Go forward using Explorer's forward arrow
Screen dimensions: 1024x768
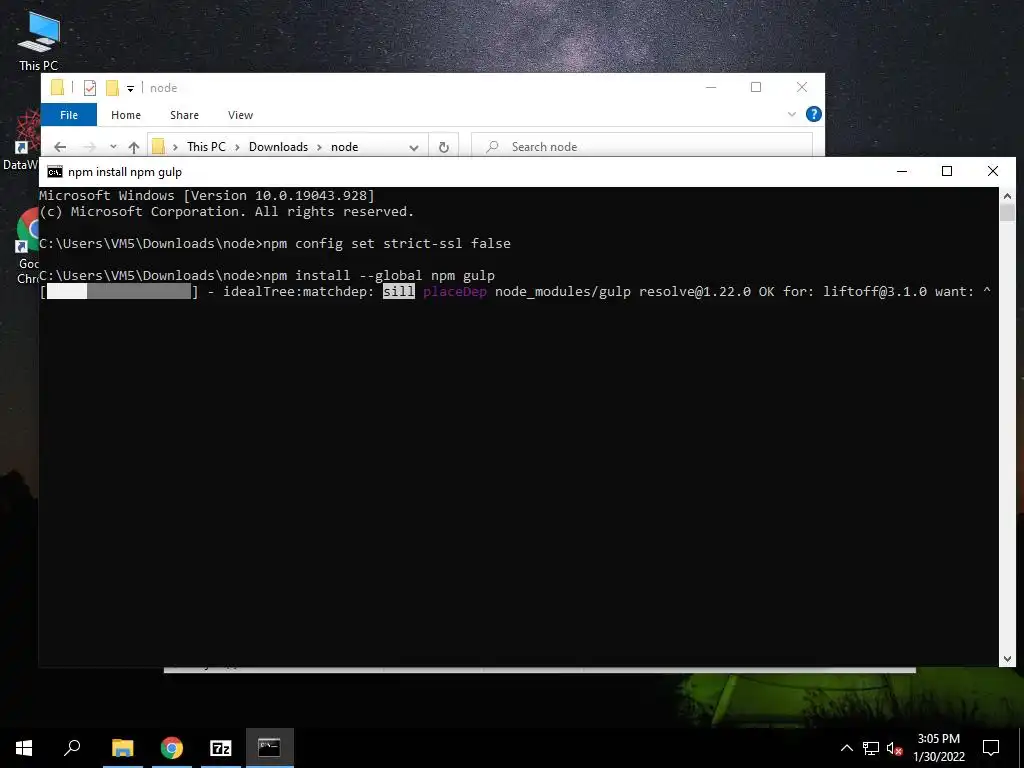(x=89, y=147)
